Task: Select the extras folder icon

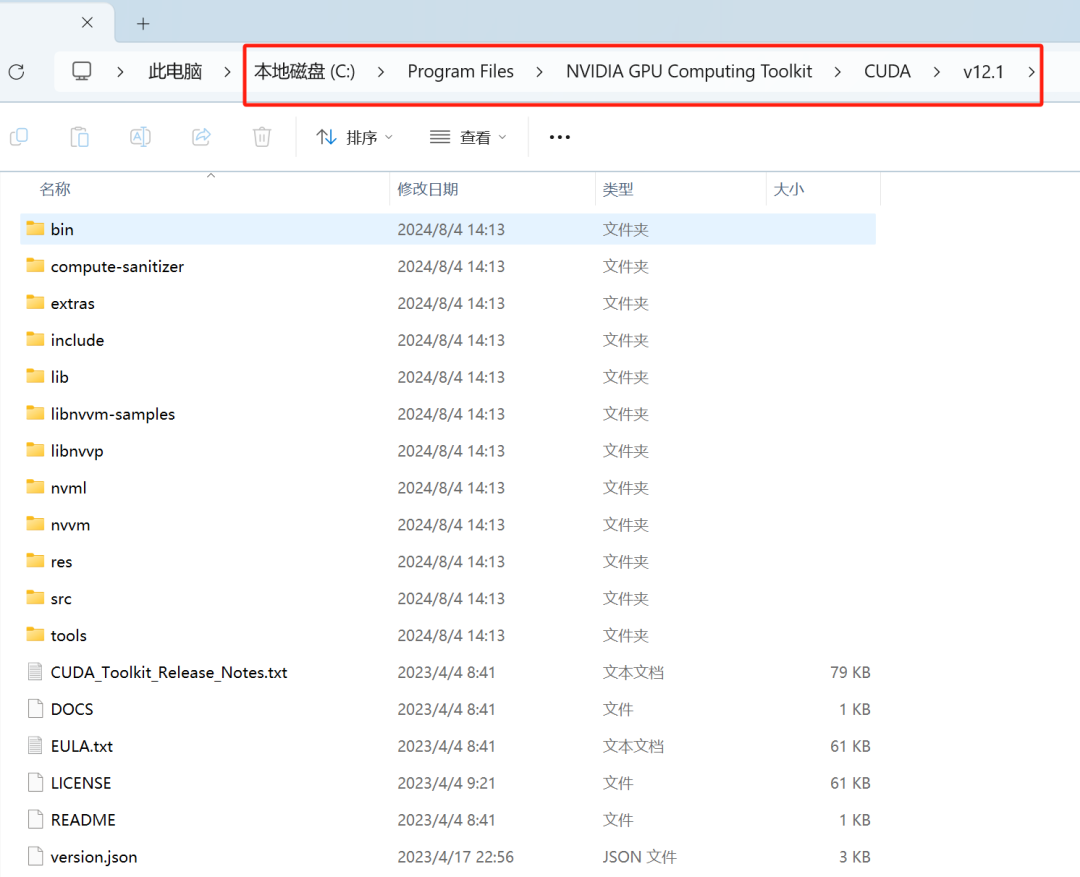Action: pos(35,302)
